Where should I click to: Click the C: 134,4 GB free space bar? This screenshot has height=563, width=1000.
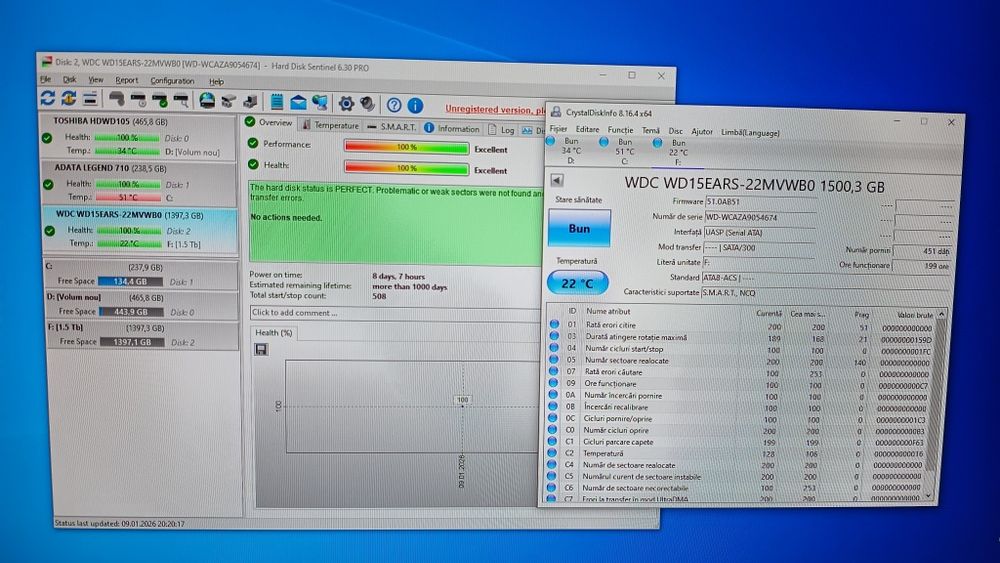130,281
